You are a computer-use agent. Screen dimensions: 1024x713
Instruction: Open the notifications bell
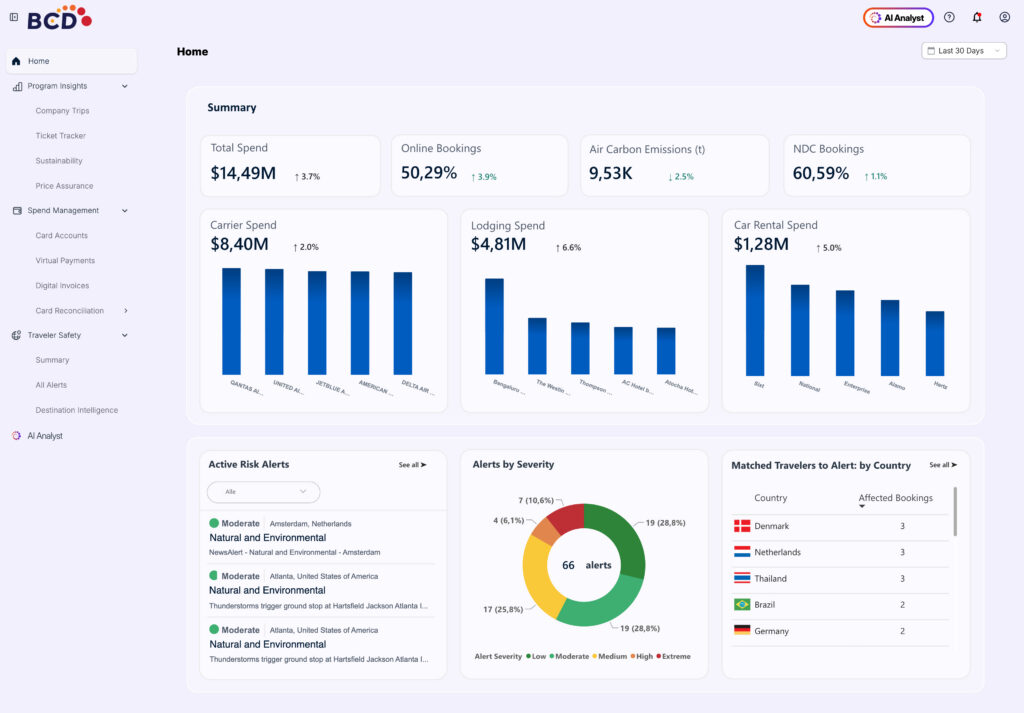click(977, 18)
